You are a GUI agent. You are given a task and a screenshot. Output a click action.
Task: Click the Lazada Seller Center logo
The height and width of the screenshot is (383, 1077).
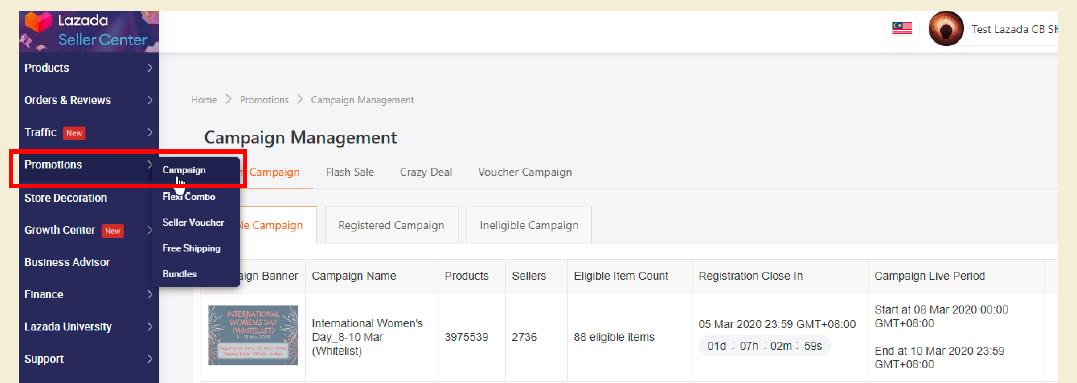pos(88,31)
